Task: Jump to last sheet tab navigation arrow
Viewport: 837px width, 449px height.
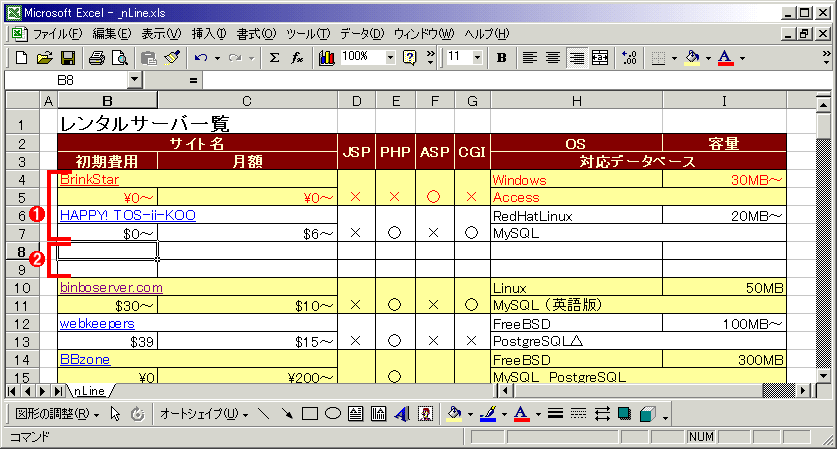Action: coord(57,391)
